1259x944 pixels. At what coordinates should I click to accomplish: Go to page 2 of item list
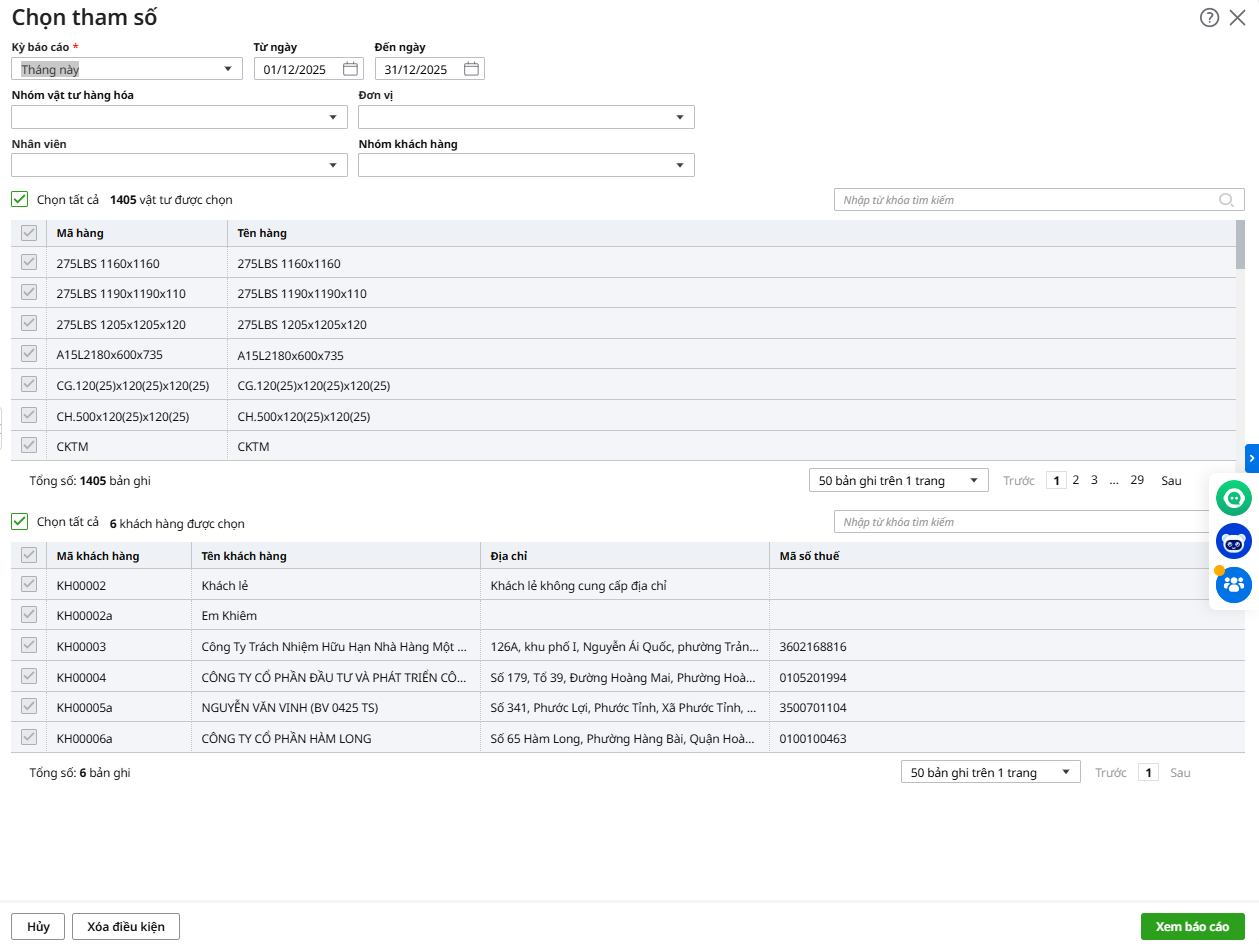[x=1076, y=480]
